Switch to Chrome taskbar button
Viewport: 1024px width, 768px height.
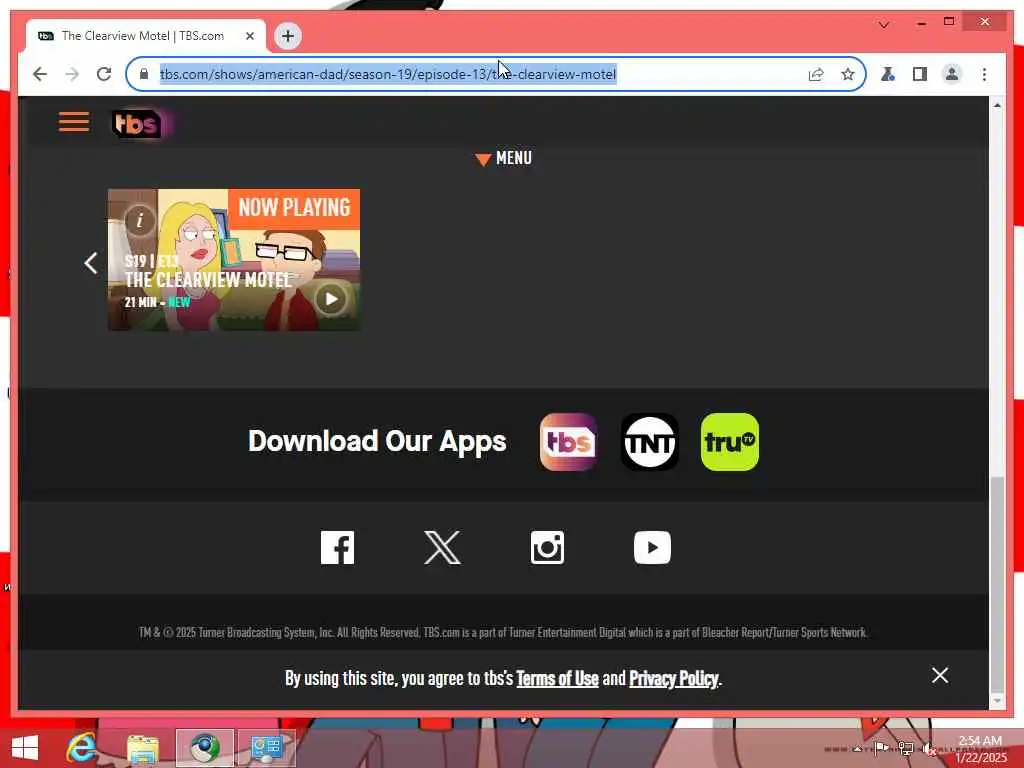(205, 748)
